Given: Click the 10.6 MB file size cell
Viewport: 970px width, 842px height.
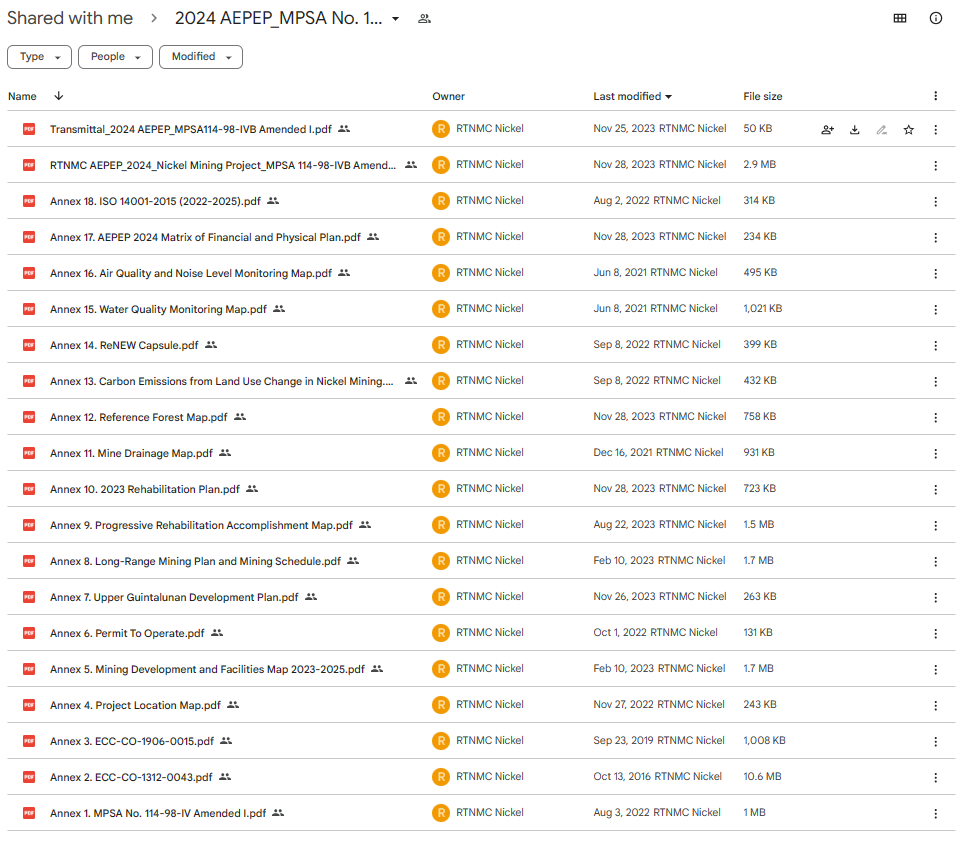Looking at the screenshot, I should 762,776.
